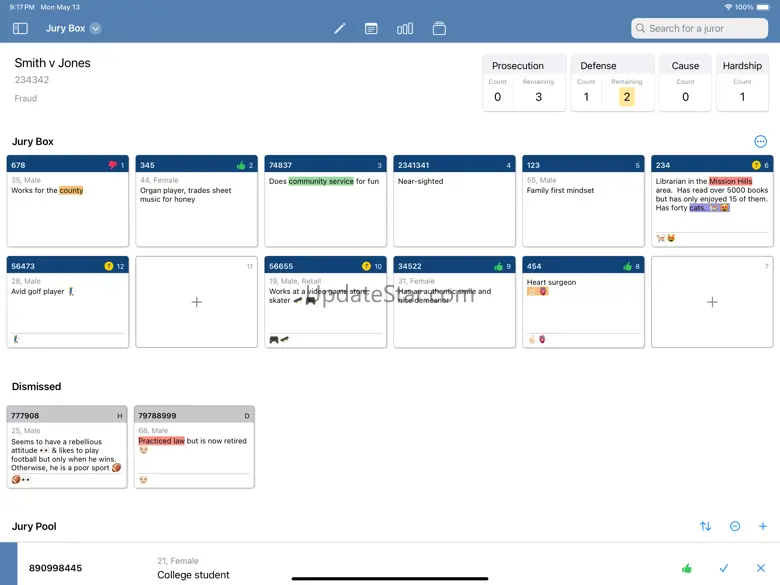Open the bar chart statistics icon
The image size is (780, 585).
click(405, 28)
